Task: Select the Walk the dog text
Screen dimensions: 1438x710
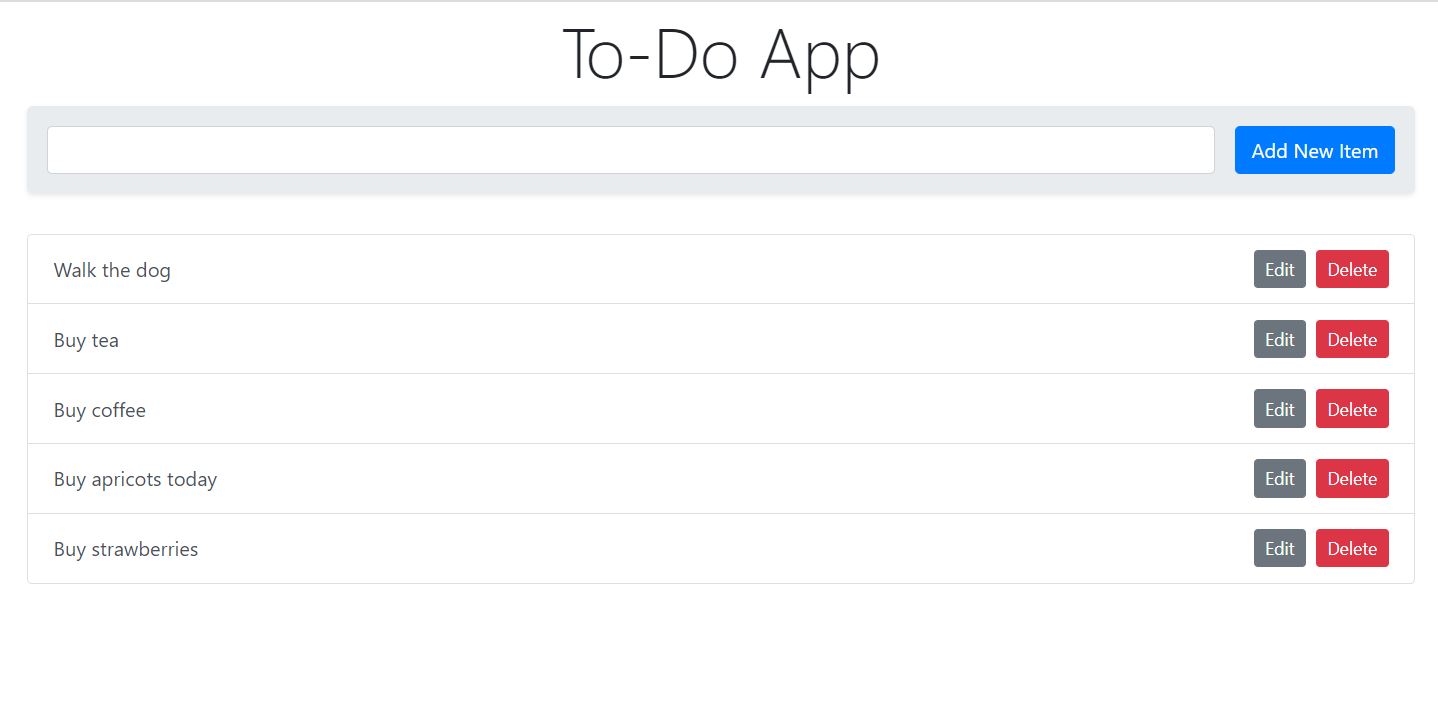Action: pos(112,270)
